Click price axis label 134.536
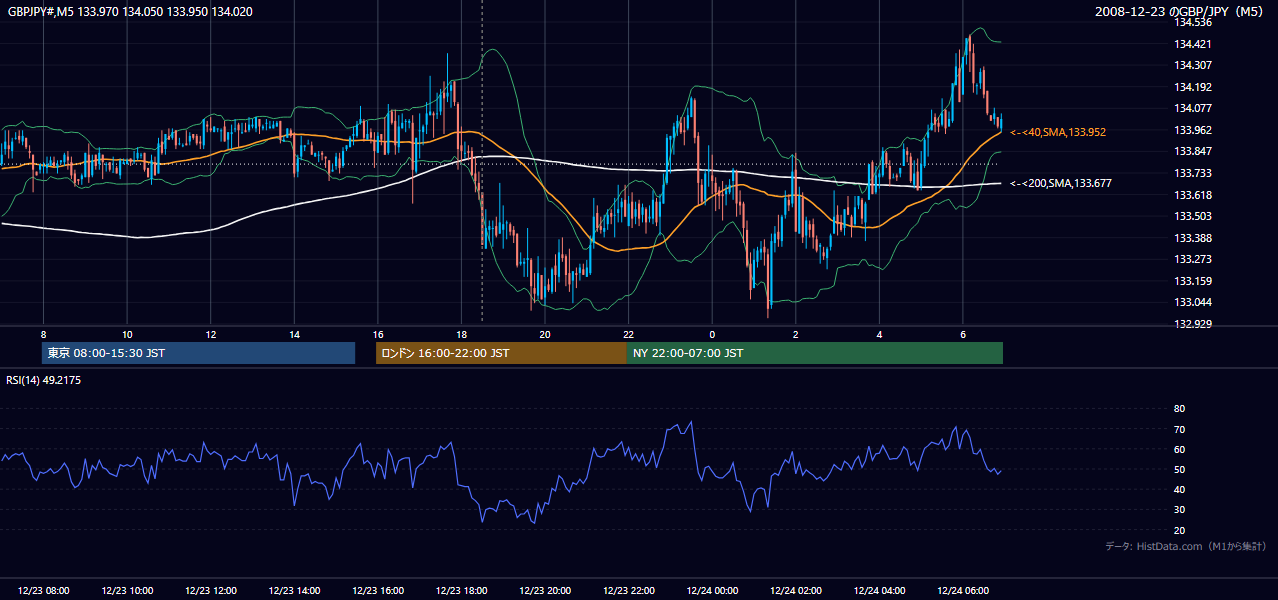The image size is (1278, 600). (1192, 22)
